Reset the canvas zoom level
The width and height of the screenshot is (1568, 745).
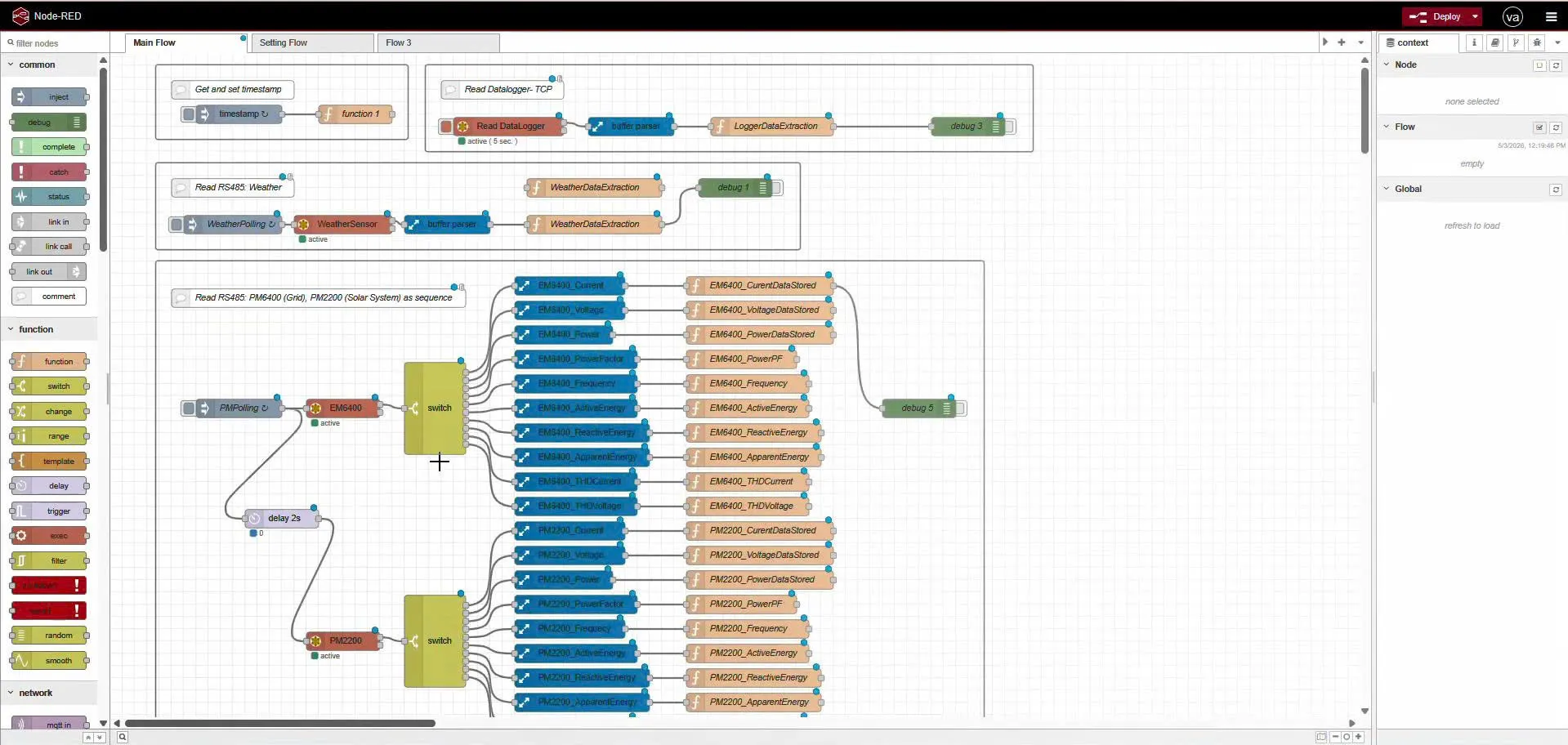coord(1347,737)
